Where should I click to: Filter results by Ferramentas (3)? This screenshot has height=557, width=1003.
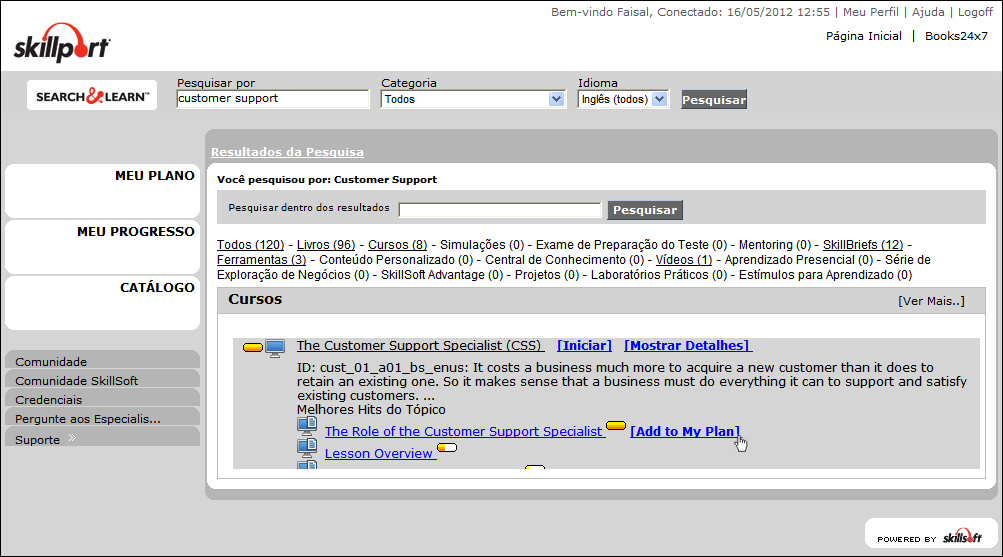tap(262, 260)
